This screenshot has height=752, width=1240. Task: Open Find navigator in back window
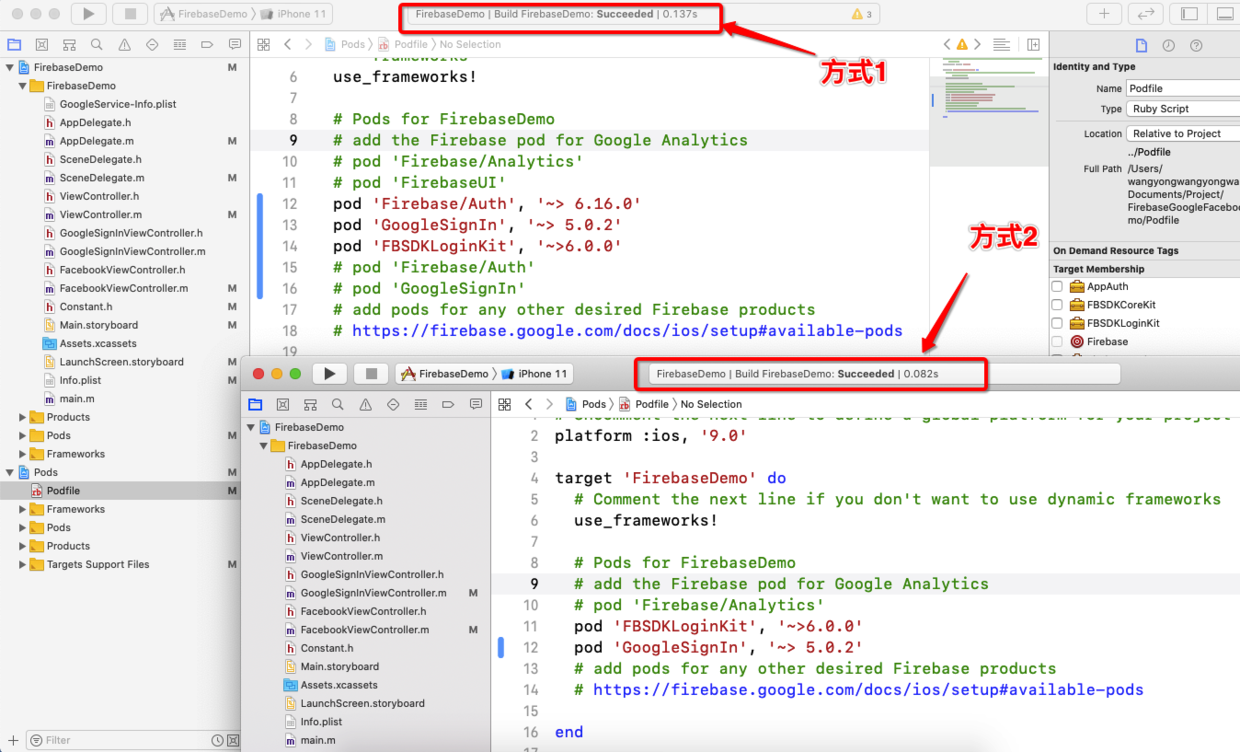point(96,44)
